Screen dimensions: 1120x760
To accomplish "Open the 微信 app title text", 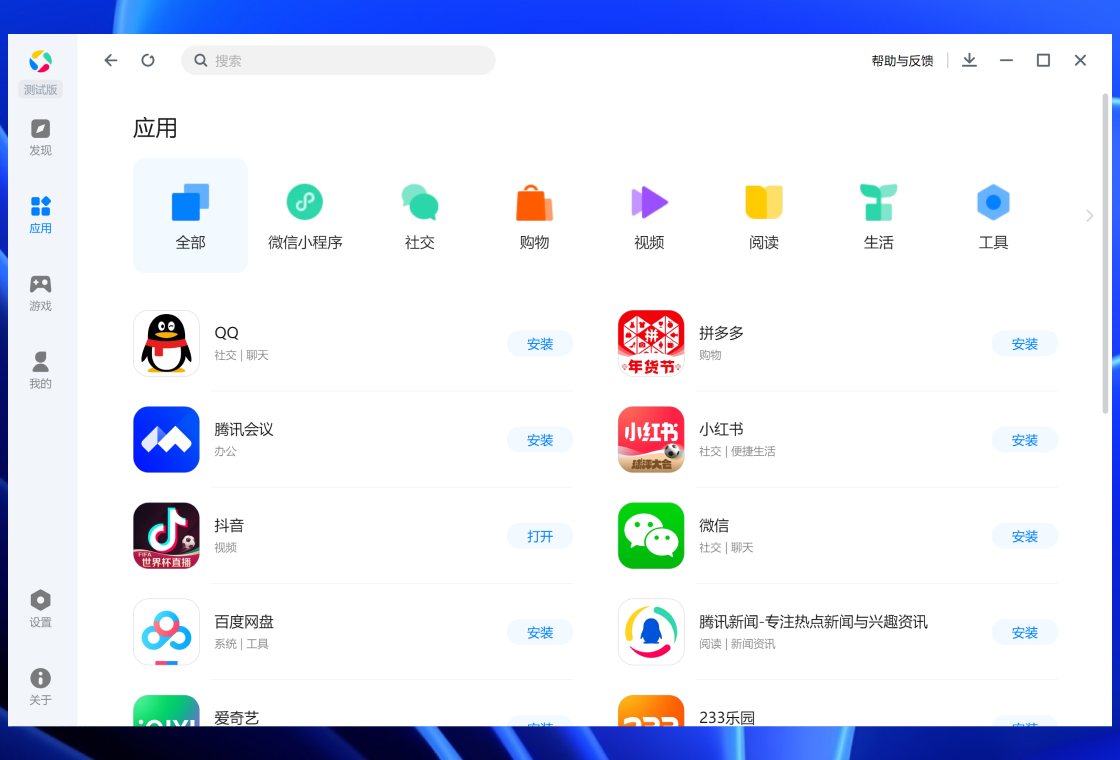I will point(714,526).
